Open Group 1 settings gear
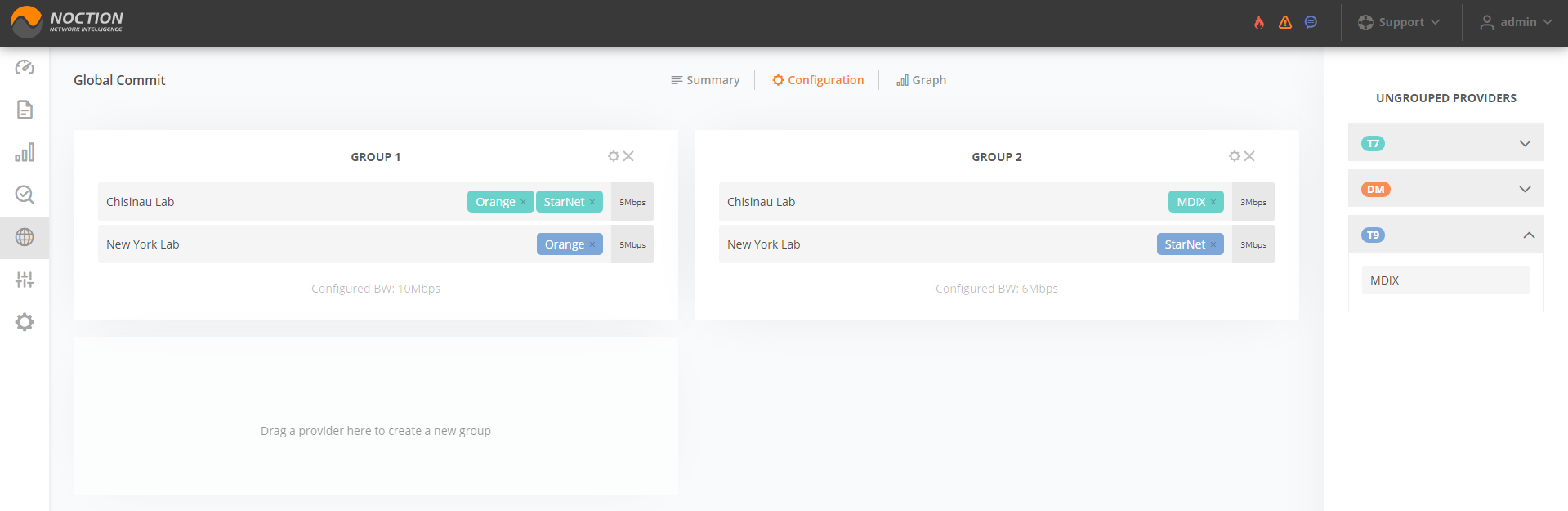 614,156
